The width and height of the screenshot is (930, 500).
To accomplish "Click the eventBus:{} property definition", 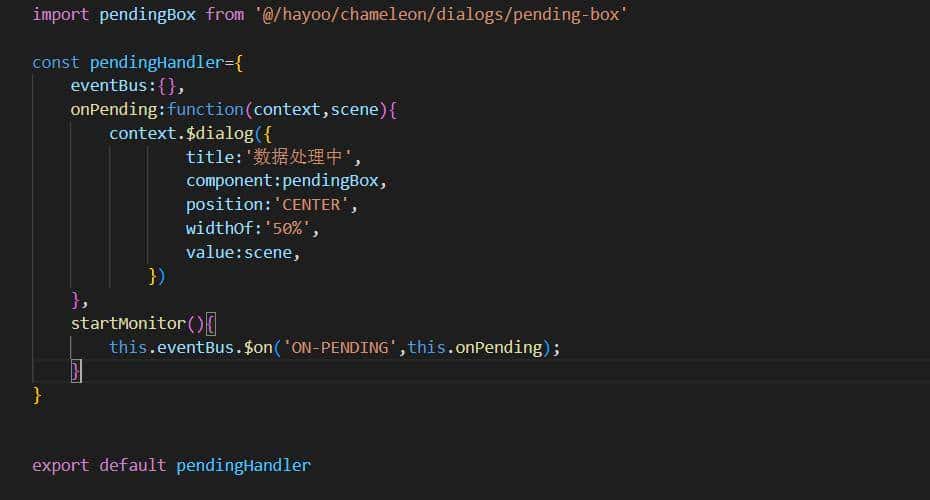I will tap(126, 86).
